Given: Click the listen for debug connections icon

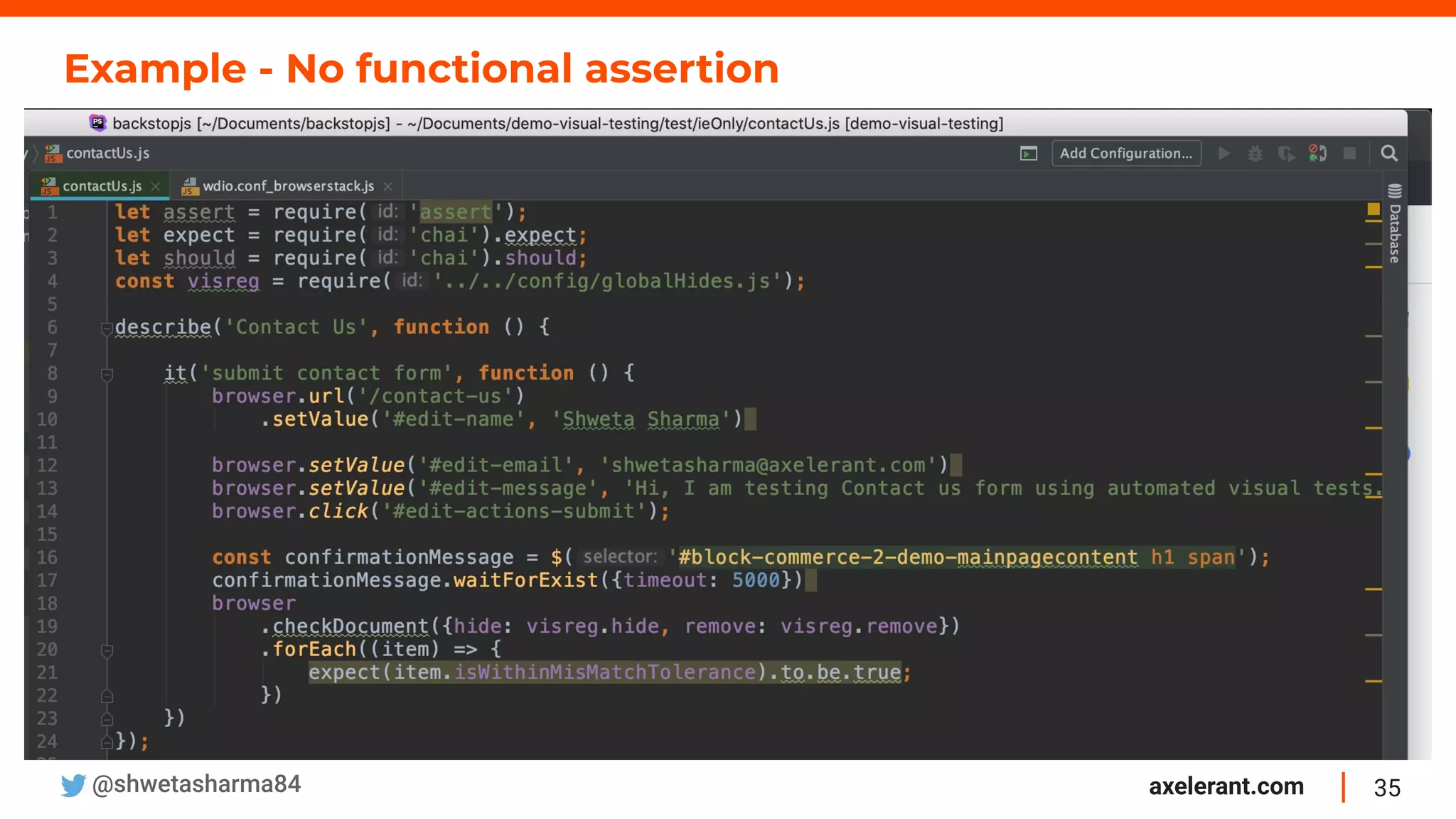Looking at the screenshot, I should (x=1317, y=154).
